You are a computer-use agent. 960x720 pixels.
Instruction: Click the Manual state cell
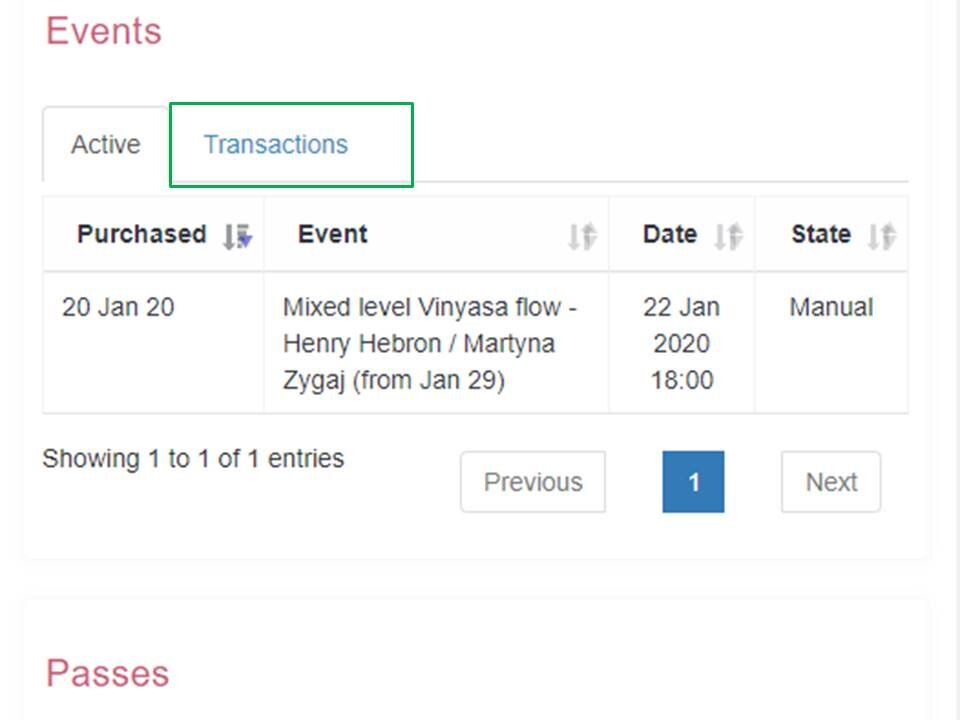pyautogui.click(x=829, y=307)
